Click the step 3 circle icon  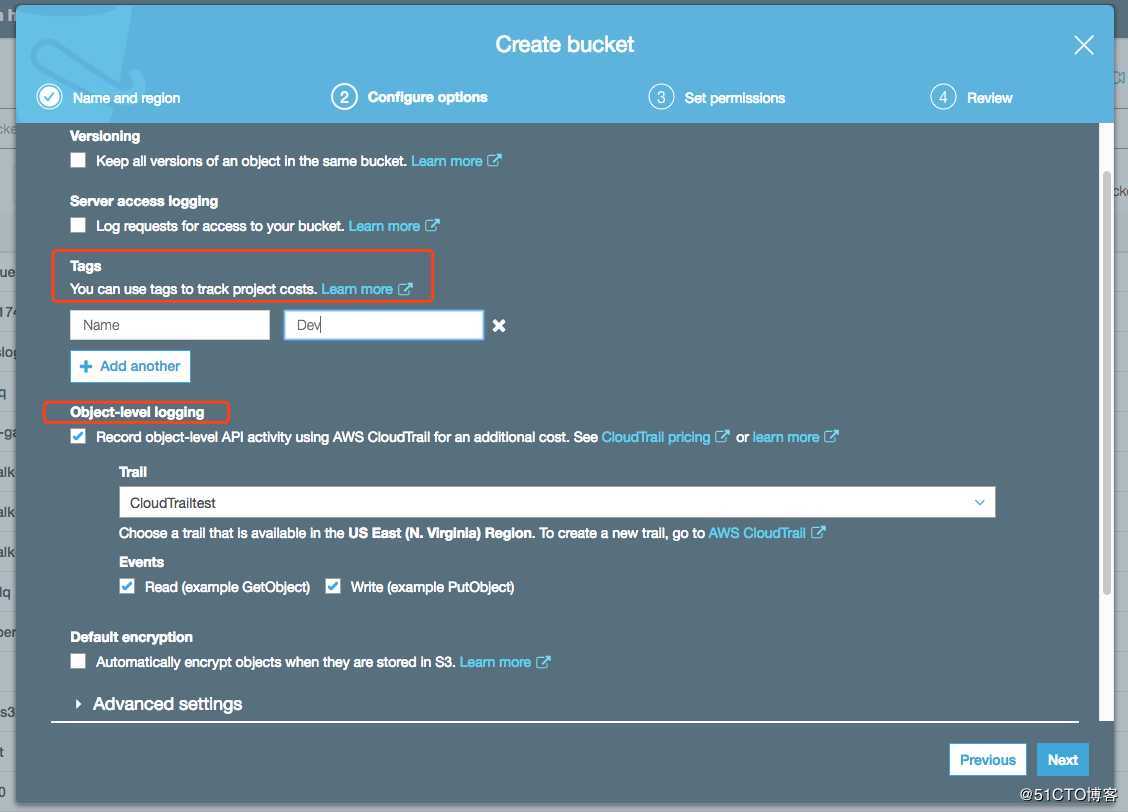click(660, 96)
